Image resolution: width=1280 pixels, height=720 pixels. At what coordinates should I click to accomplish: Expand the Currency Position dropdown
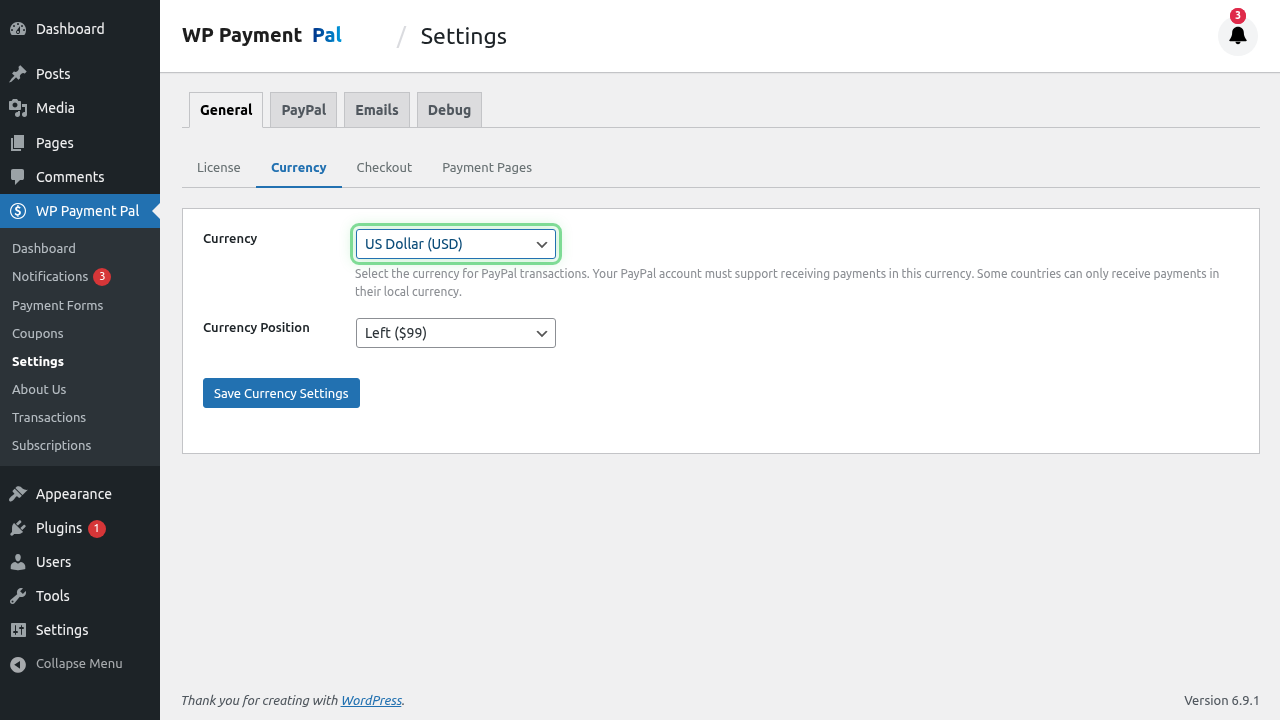tap(455, 333)
